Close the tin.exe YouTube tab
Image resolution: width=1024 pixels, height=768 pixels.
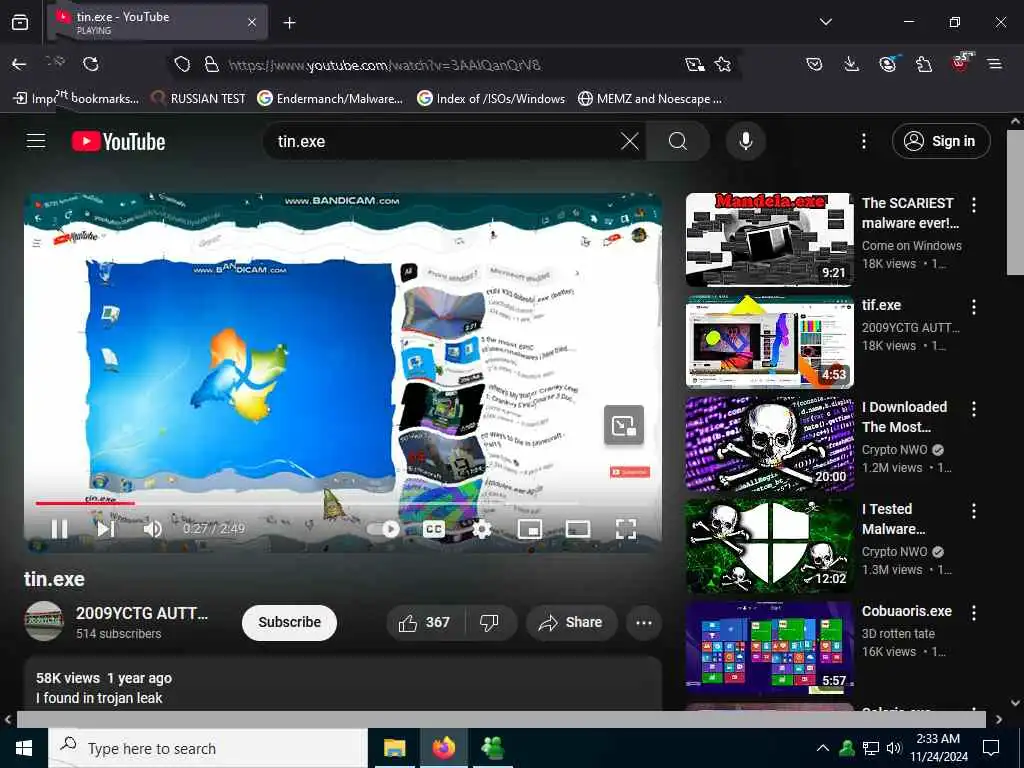point(252,23)
